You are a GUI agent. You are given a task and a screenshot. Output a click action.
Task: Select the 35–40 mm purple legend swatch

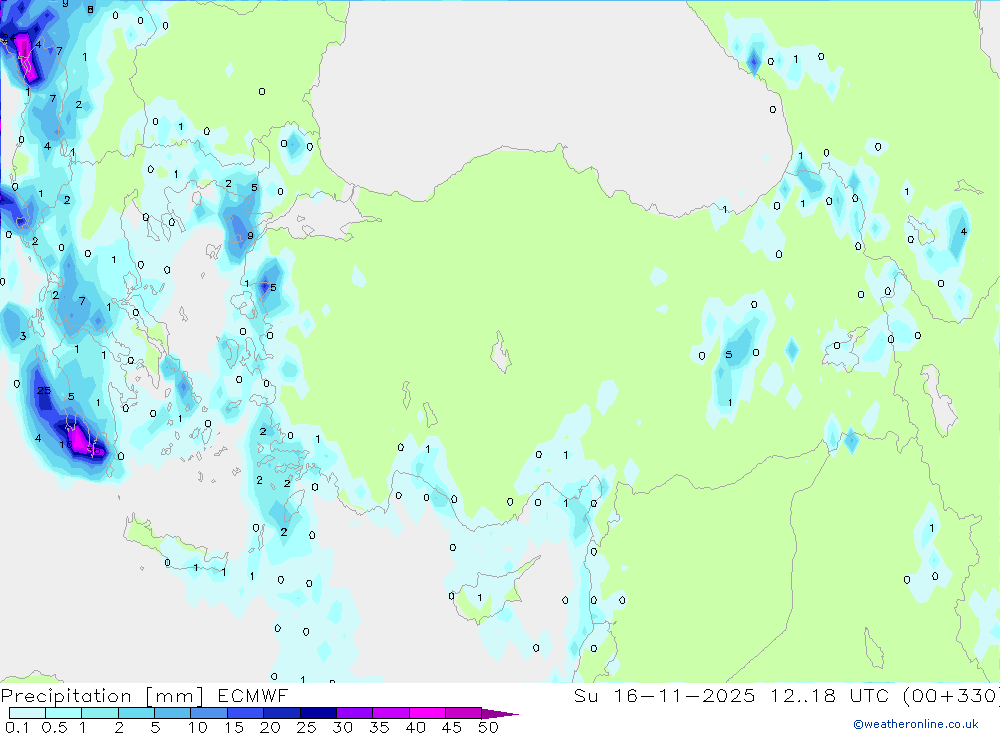[390, 713]
